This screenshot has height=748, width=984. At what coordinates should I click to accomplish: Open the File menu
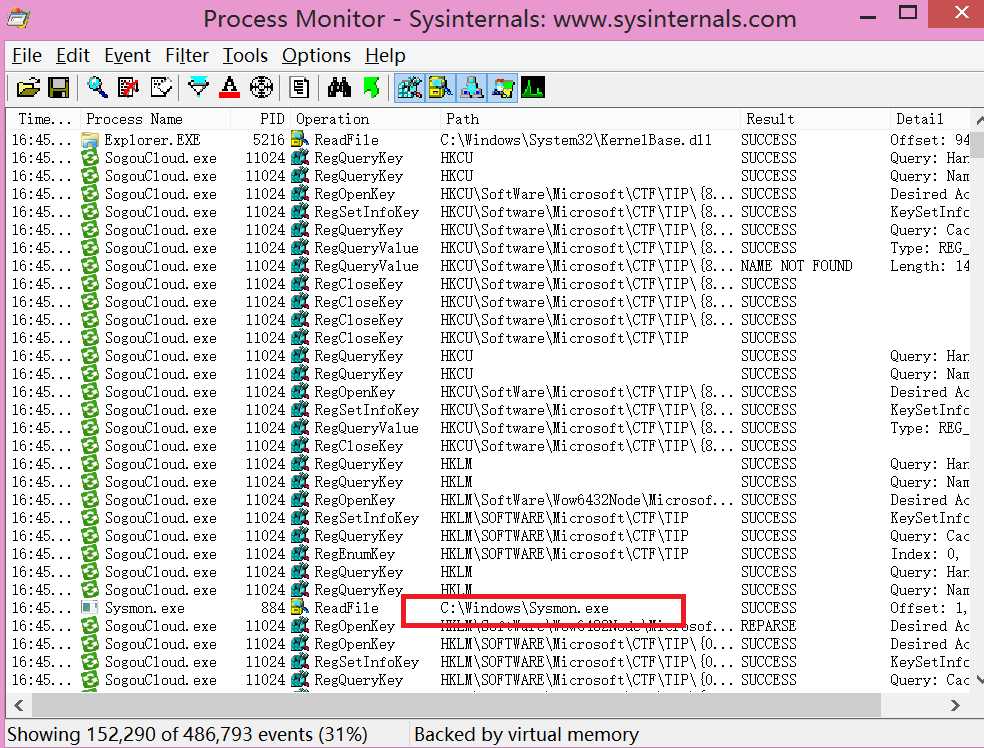[x=27, y=56]
